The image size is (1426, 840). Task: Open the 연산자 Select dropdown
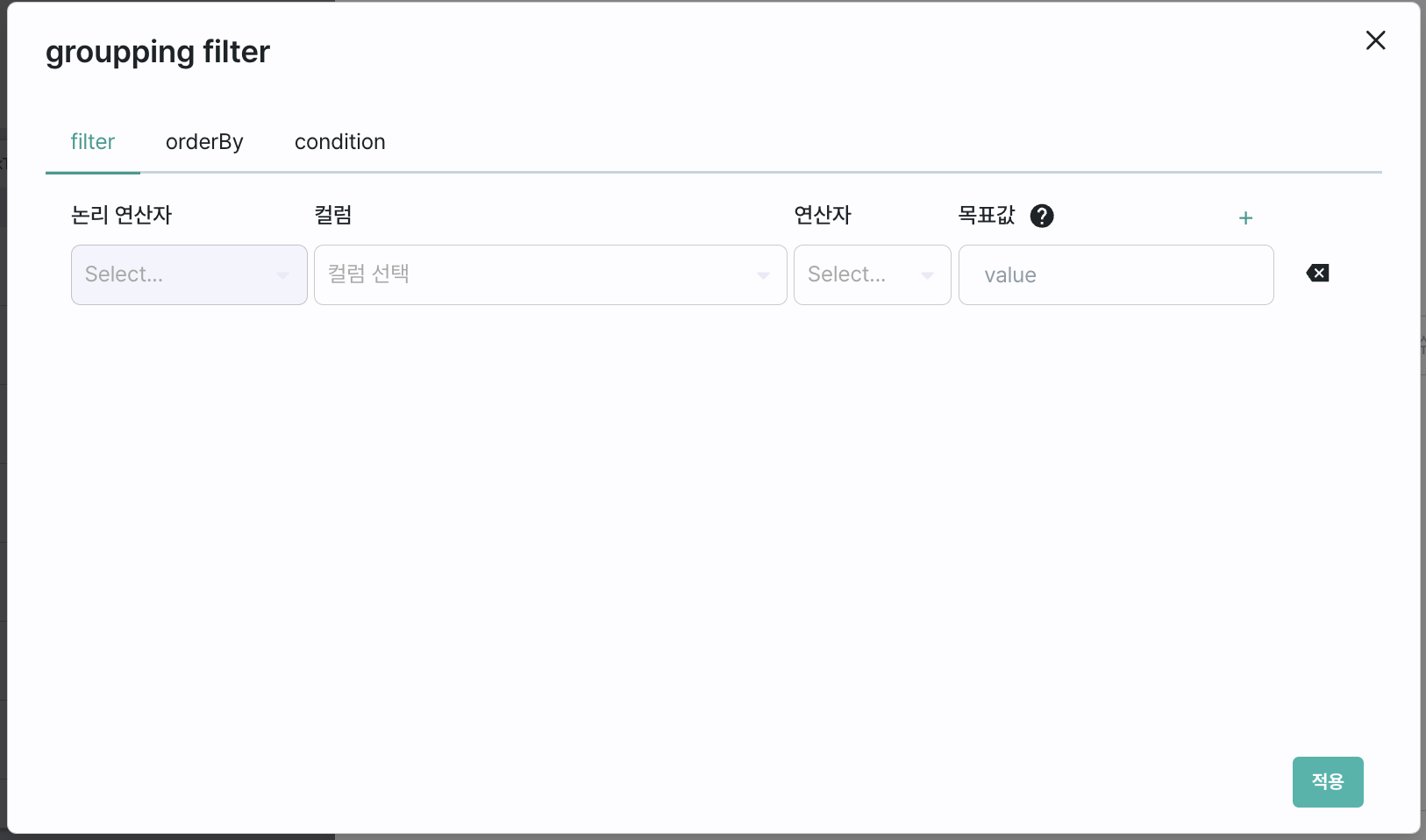click(x=873, y=274)
